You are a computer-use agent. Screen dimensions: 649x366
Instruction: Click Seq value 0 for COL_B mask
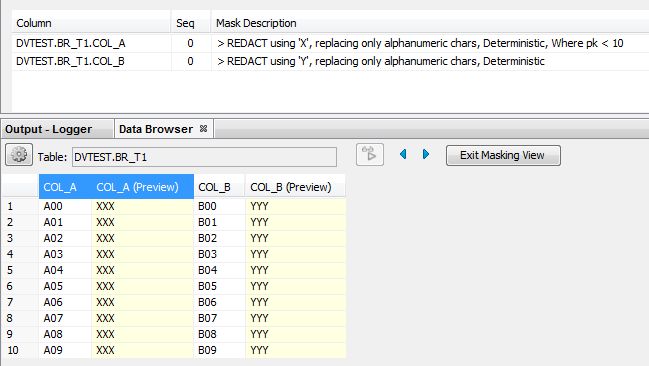tap(190, 61)
